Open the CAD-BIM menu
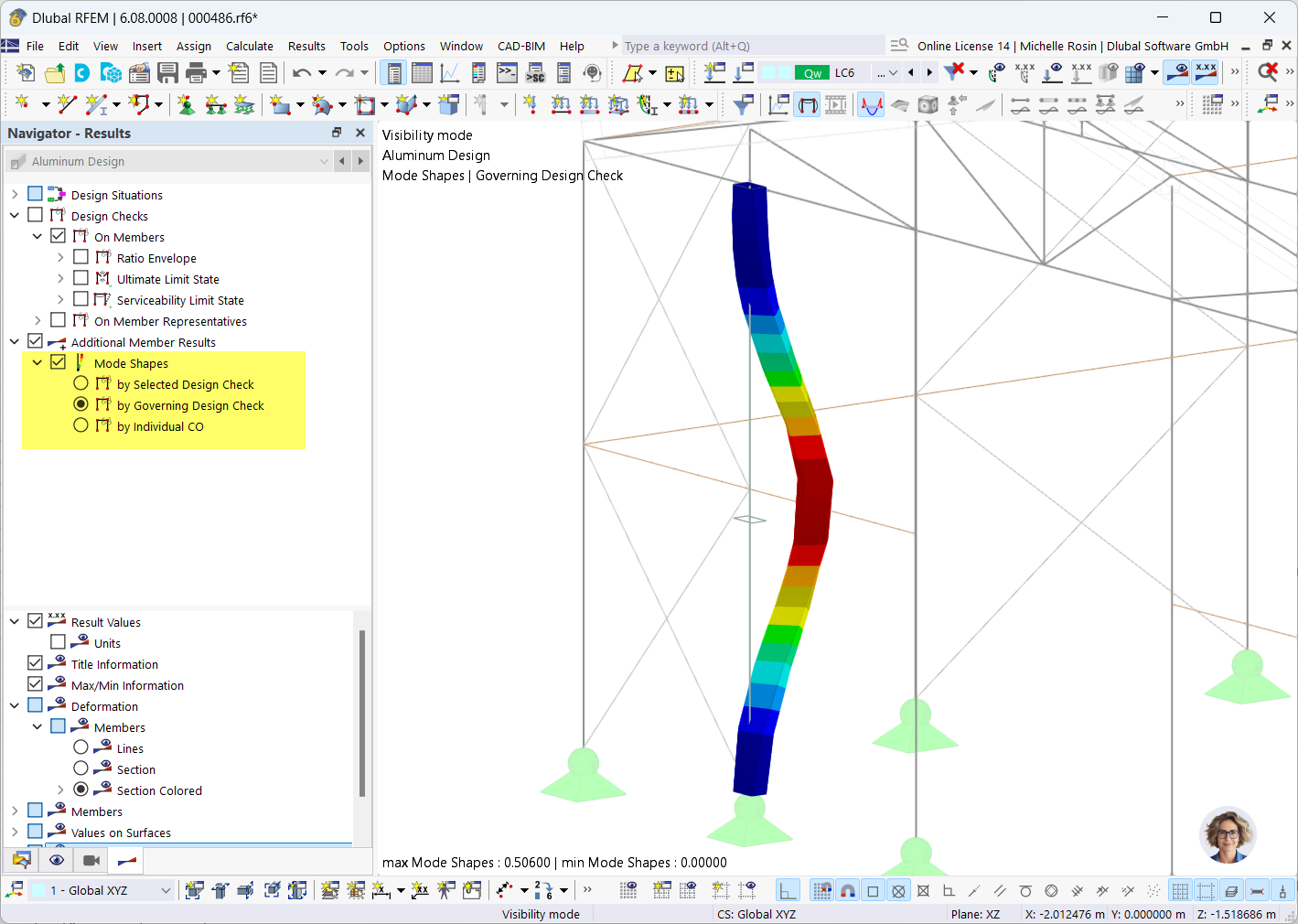1298x924 pixels. [520, 46]
